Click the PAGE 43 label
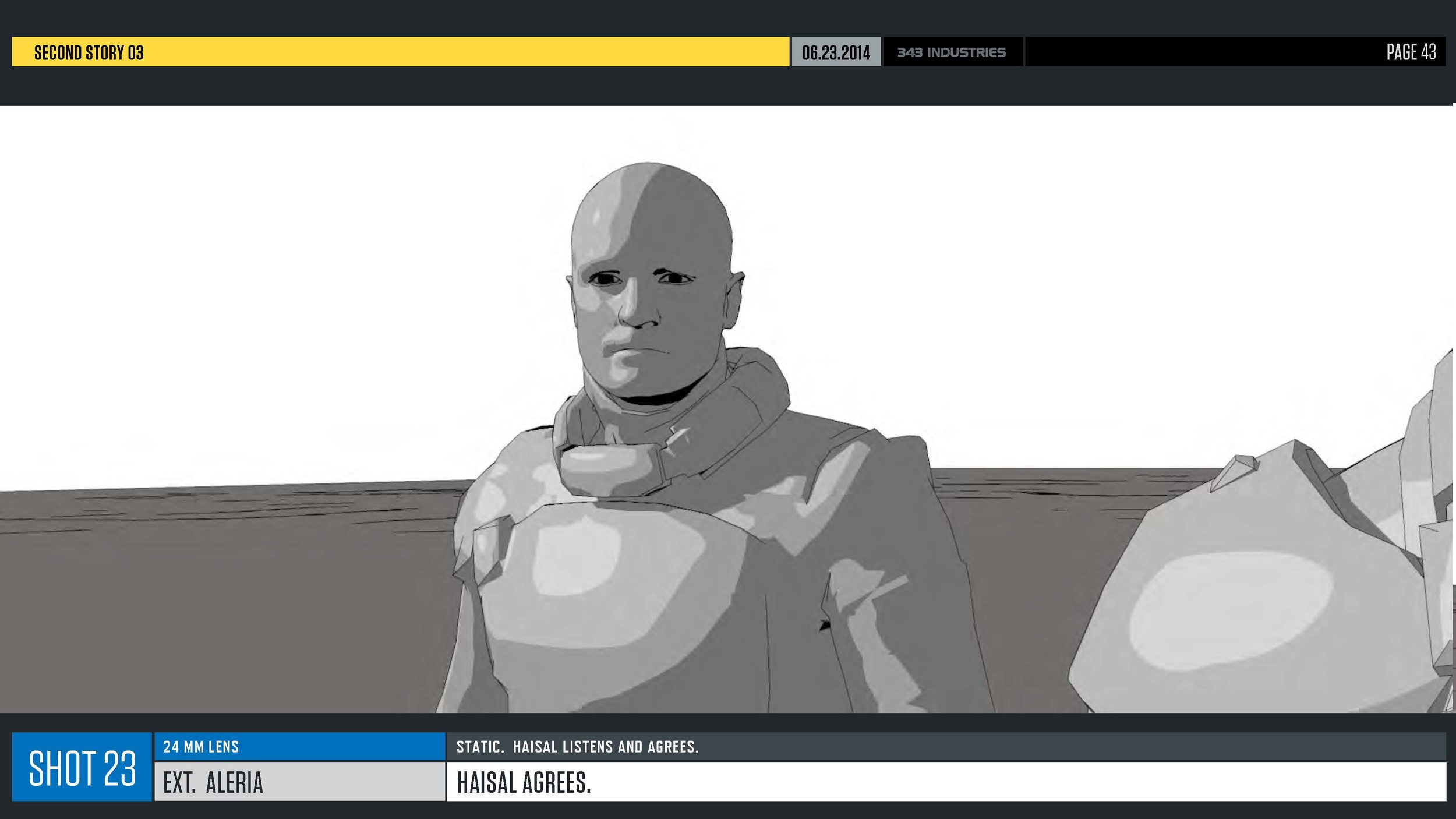Image resolution: width=1456 pixels, height=819 pixels. click(x=1411, y=52)
